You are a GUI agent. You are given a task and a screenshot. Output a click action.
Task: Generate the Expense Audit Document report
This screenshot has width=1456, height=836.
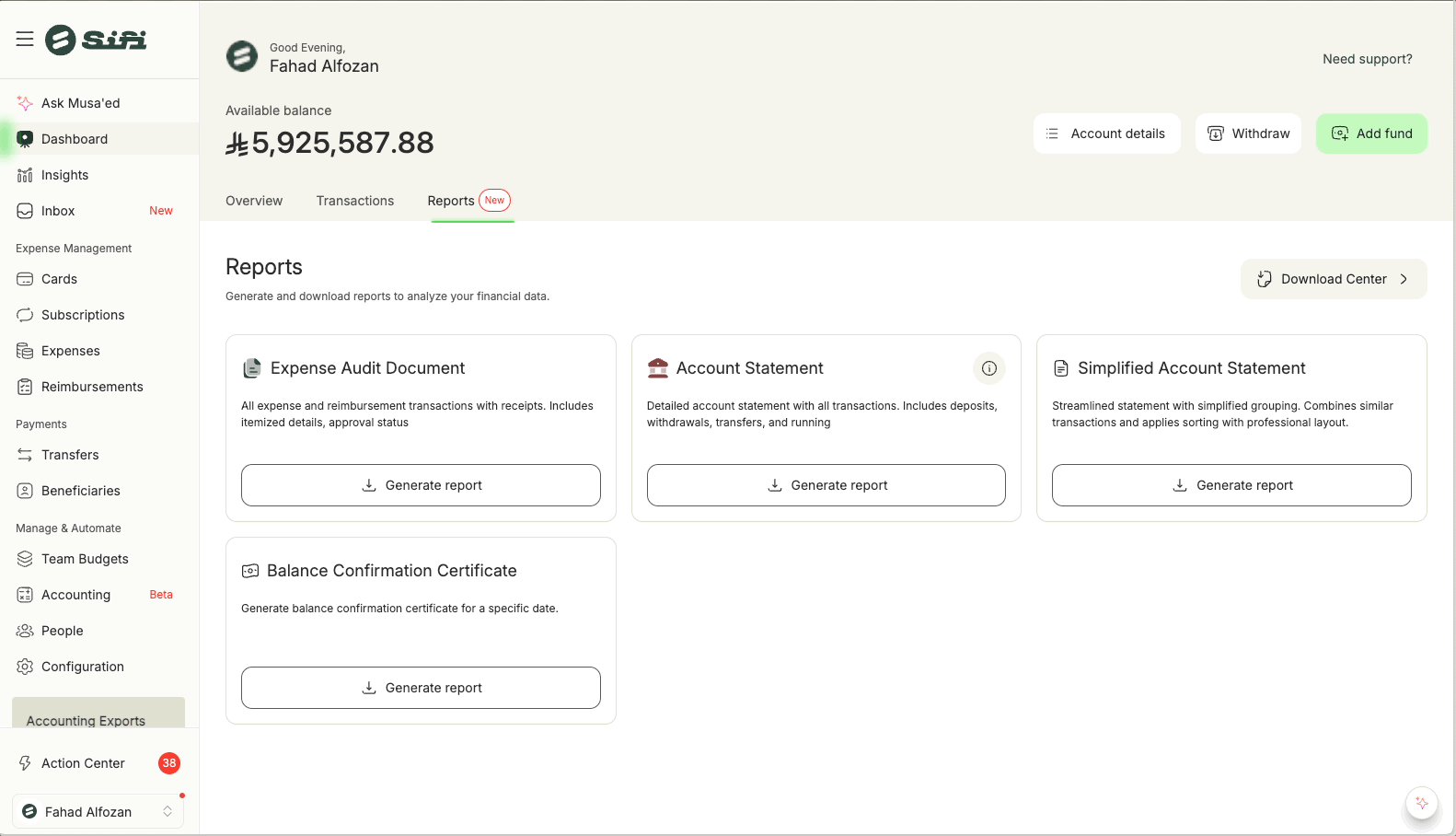coord(421,485)
